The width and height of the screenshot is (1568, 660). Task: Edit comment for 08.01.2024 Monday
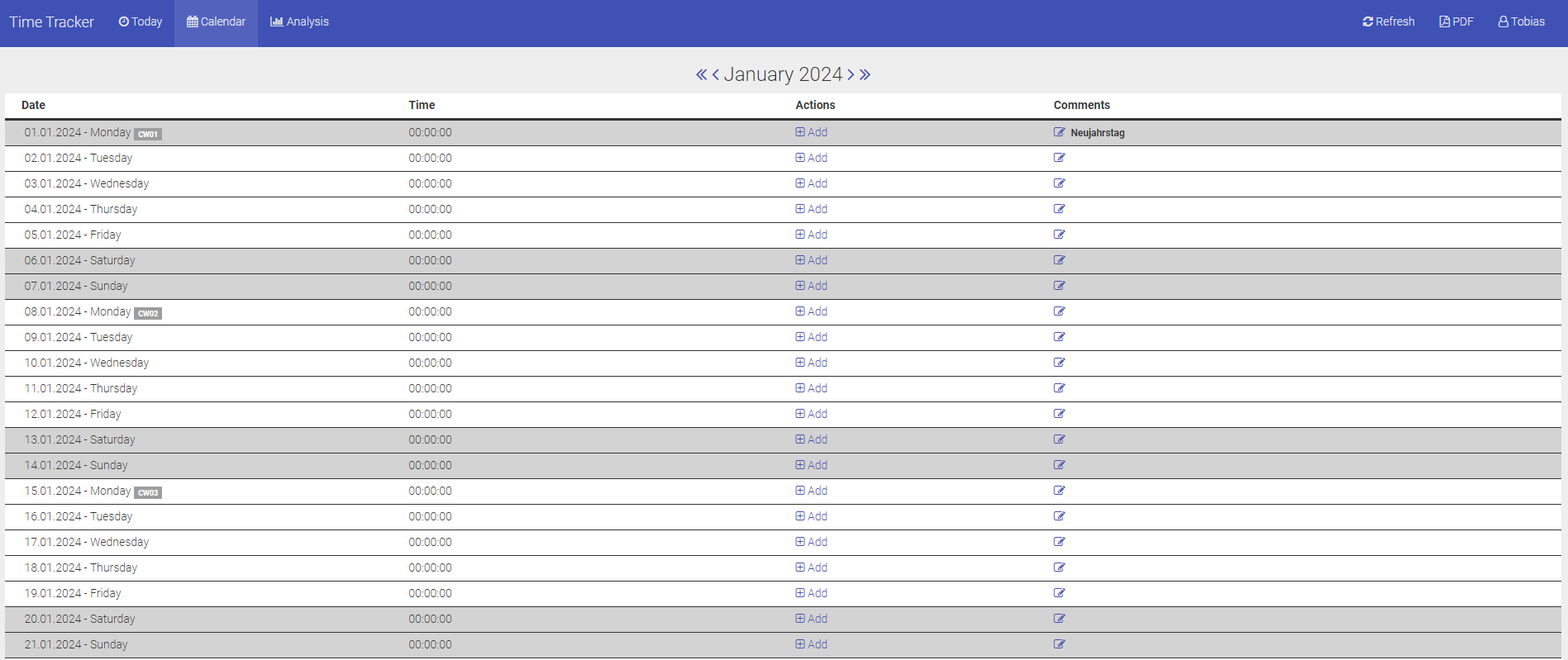[x=1060, y=311]
